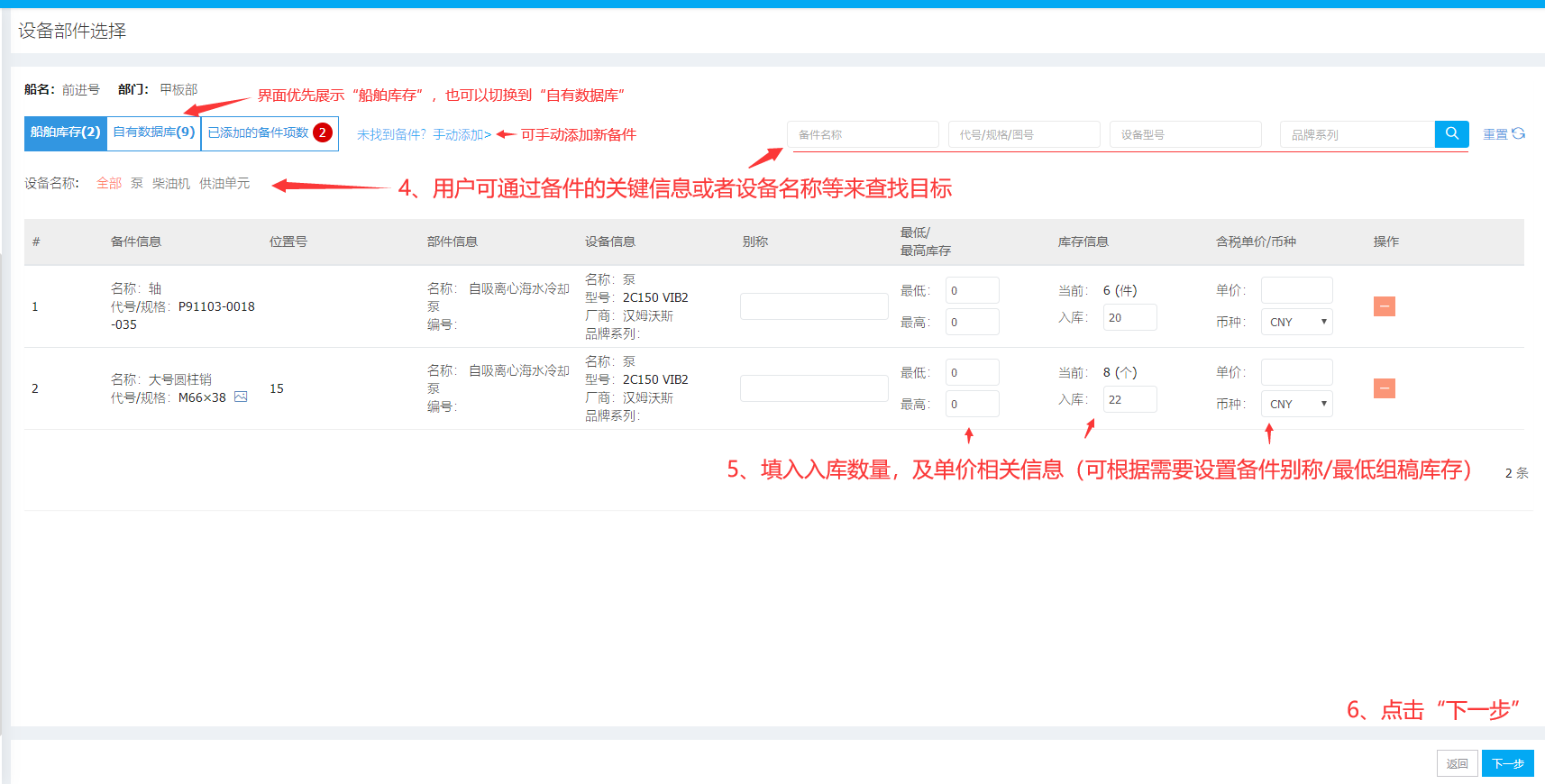Click the 库存信息 column header
This screenshot has width=1545, height=784.
pyautogui.click(x=1083, y=242)
